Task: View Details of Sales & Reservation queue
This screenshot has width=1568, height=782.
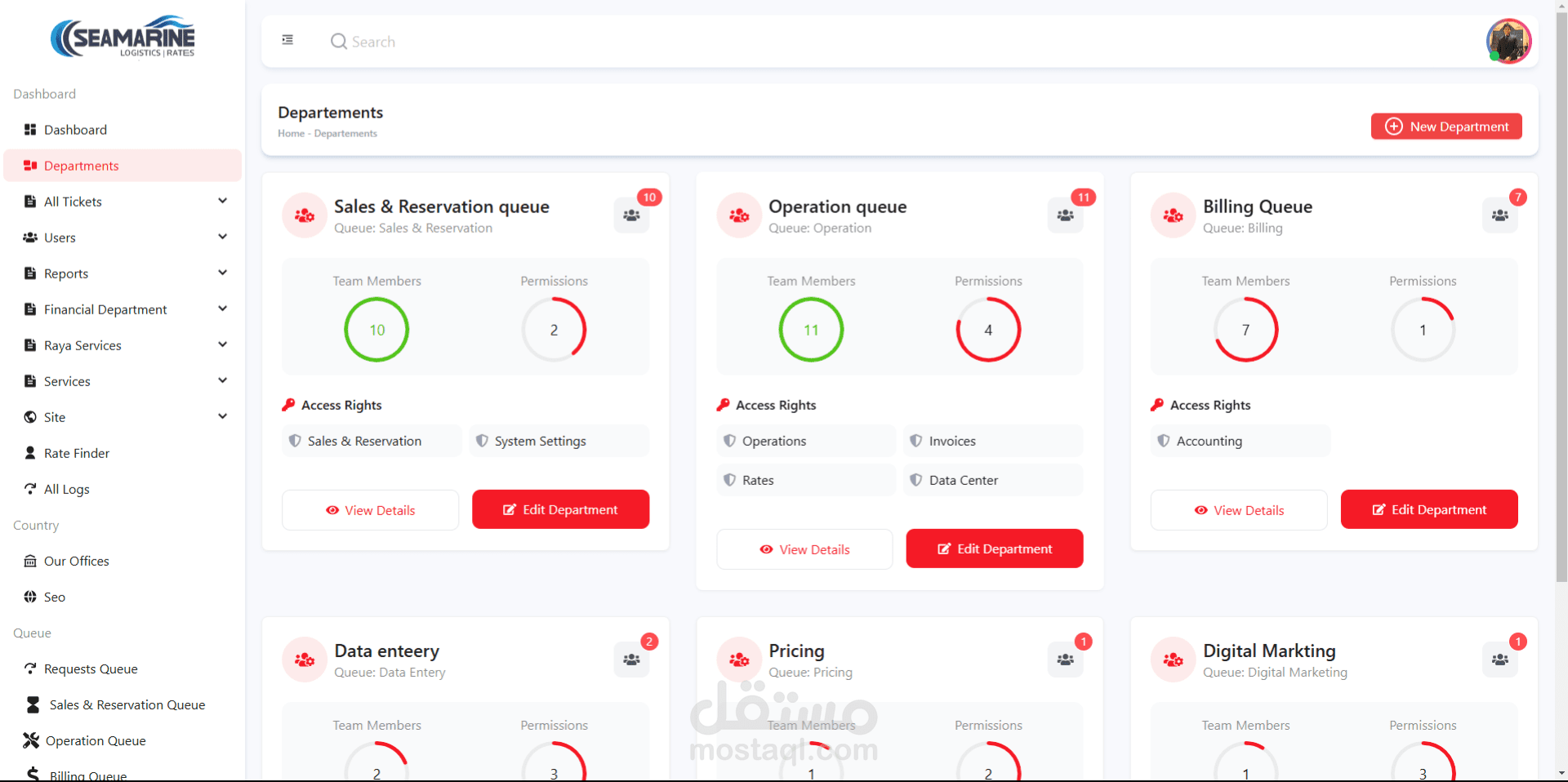Action: tap(371, 510)
